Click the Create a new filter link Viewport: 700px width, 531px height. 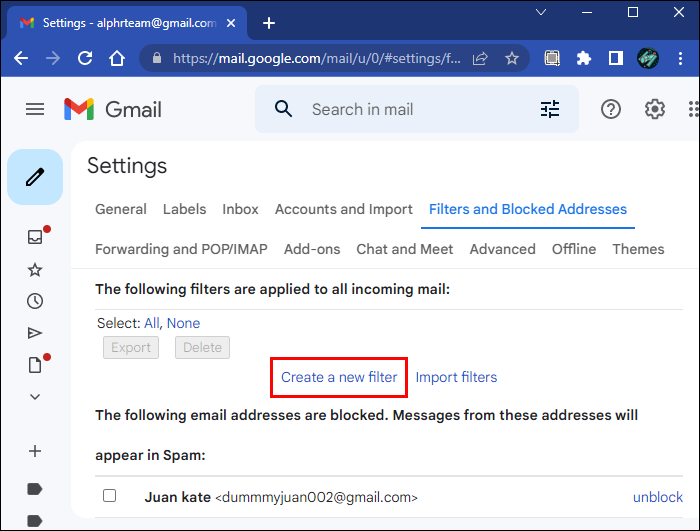point(339,377)
